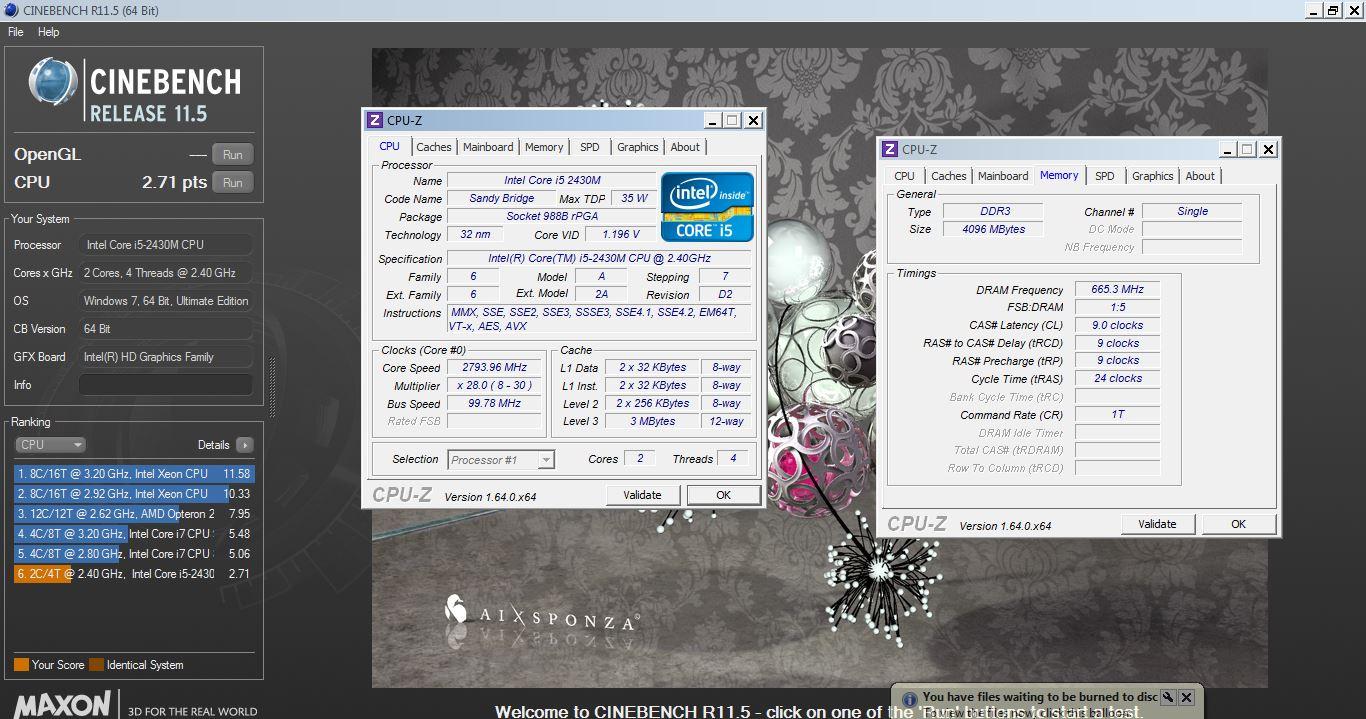Screen dimensions: 1366x719
Task: Open Mainboard tab in right CPU-Z window
Action: coord(1003,176)
